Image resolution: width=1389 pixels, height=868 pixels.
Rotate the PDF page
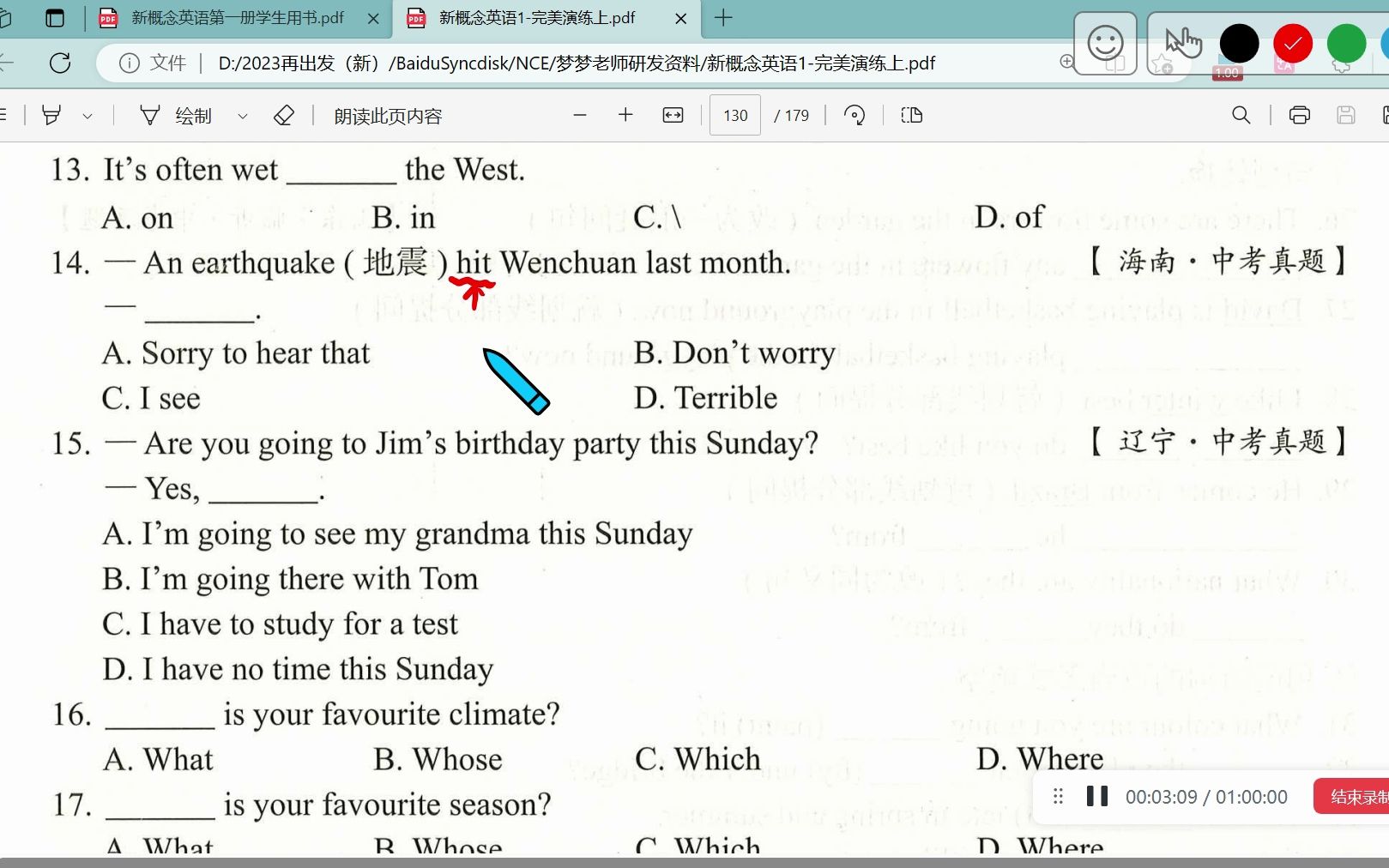(x=855, y=115)
